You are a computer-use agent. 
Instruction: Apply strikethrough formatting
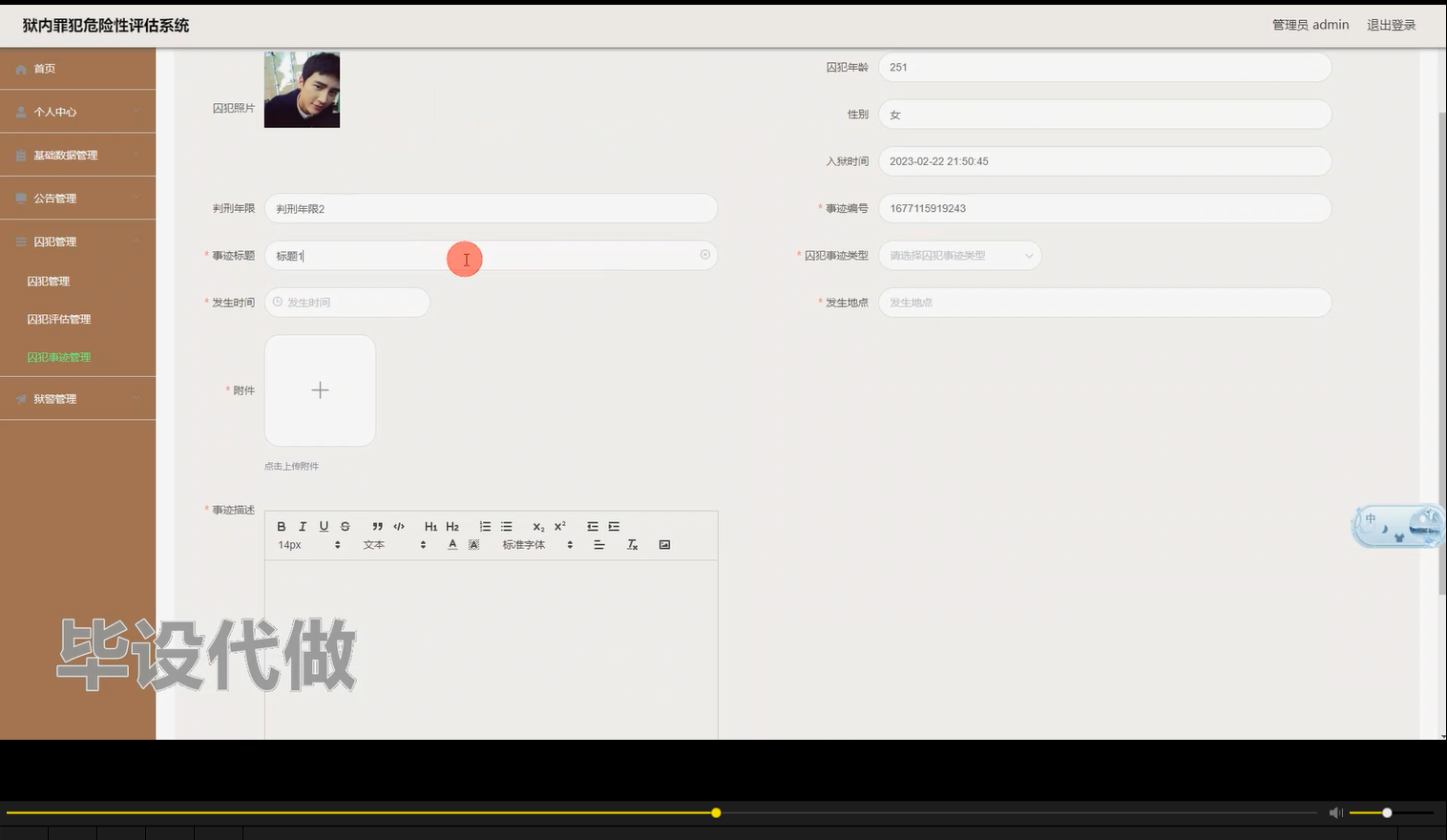346,526
